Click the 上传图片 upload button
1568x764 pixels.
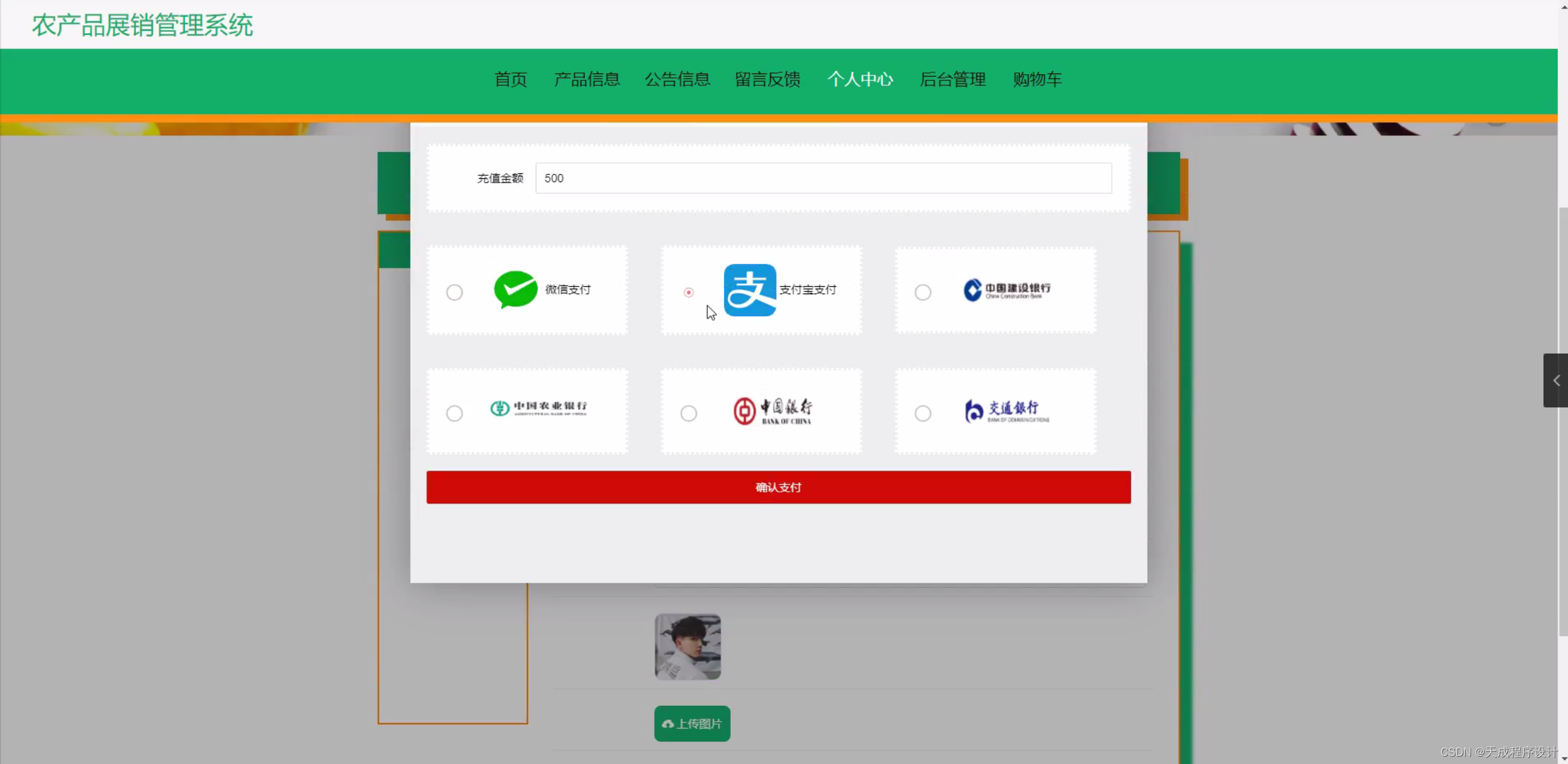(691, 724)
